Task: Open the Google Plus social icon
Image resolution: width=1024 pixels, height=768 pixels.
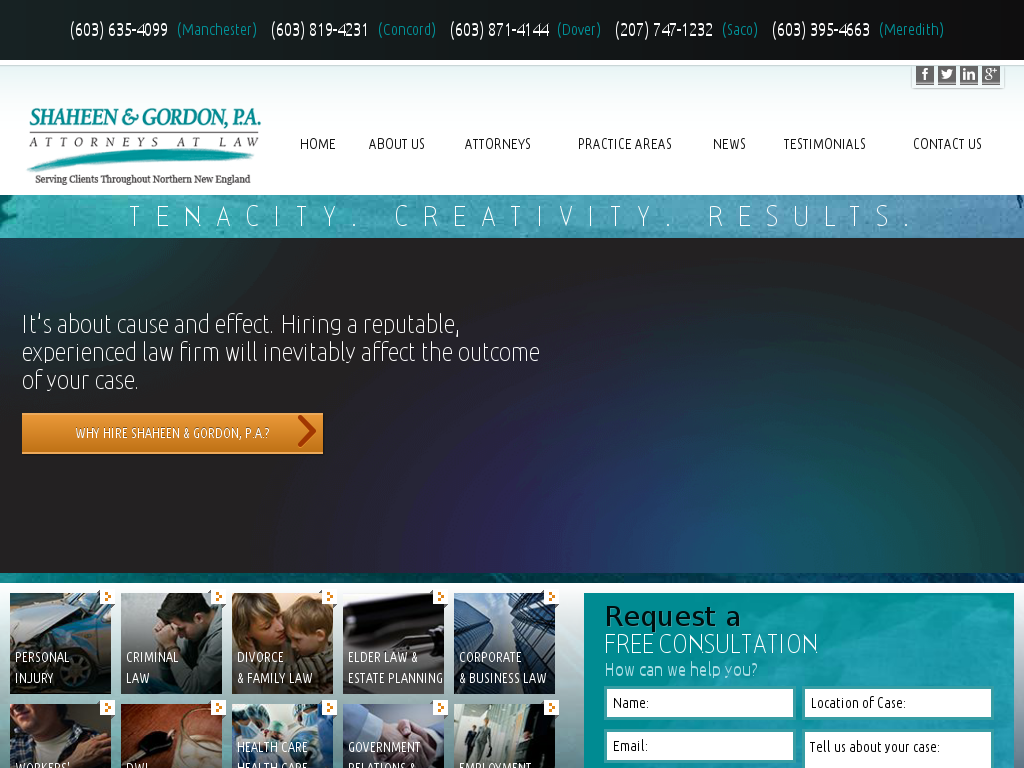Action: [x=991, y=75]
